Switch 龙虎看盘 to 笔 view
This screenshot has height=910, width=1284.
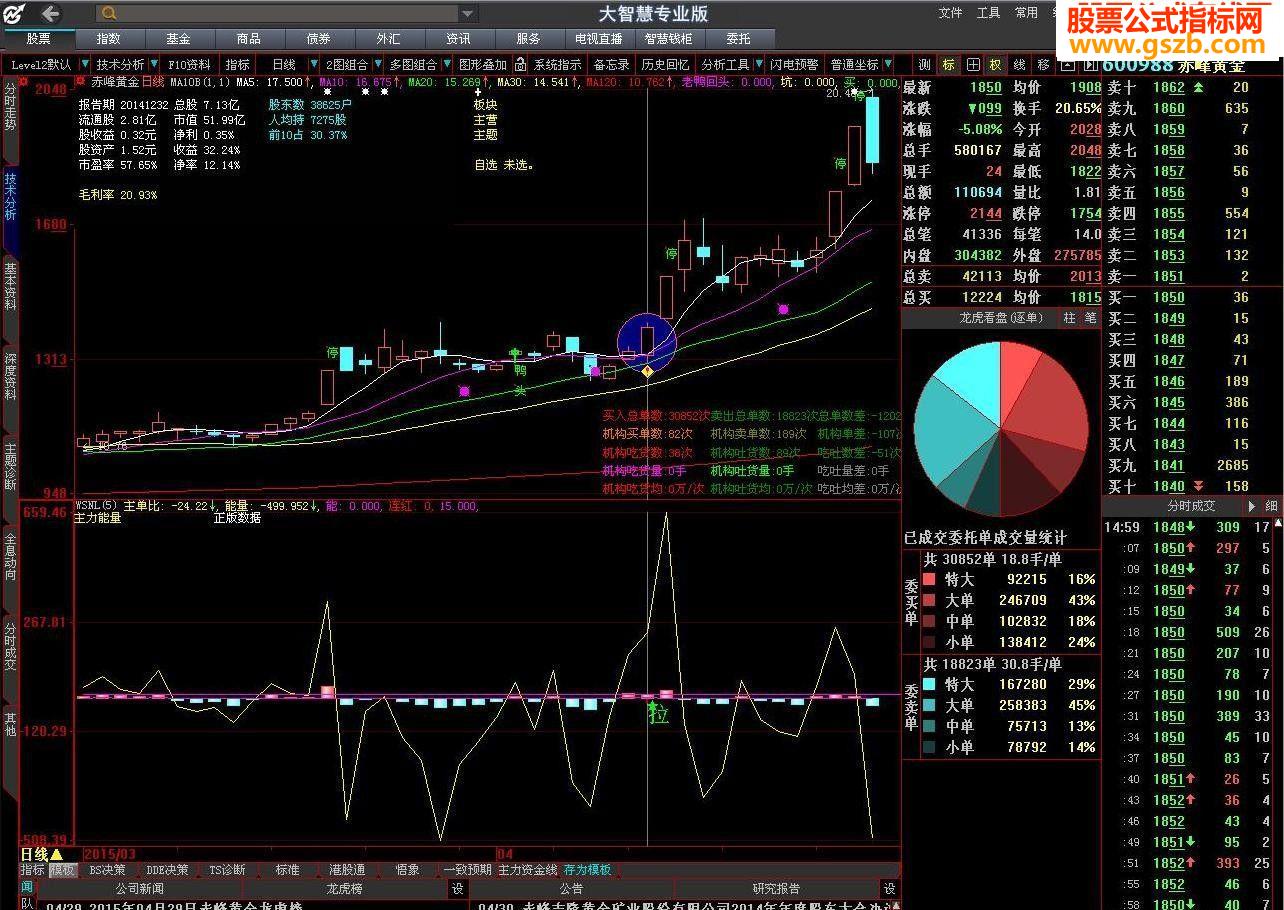click(x=1090, y=318)
